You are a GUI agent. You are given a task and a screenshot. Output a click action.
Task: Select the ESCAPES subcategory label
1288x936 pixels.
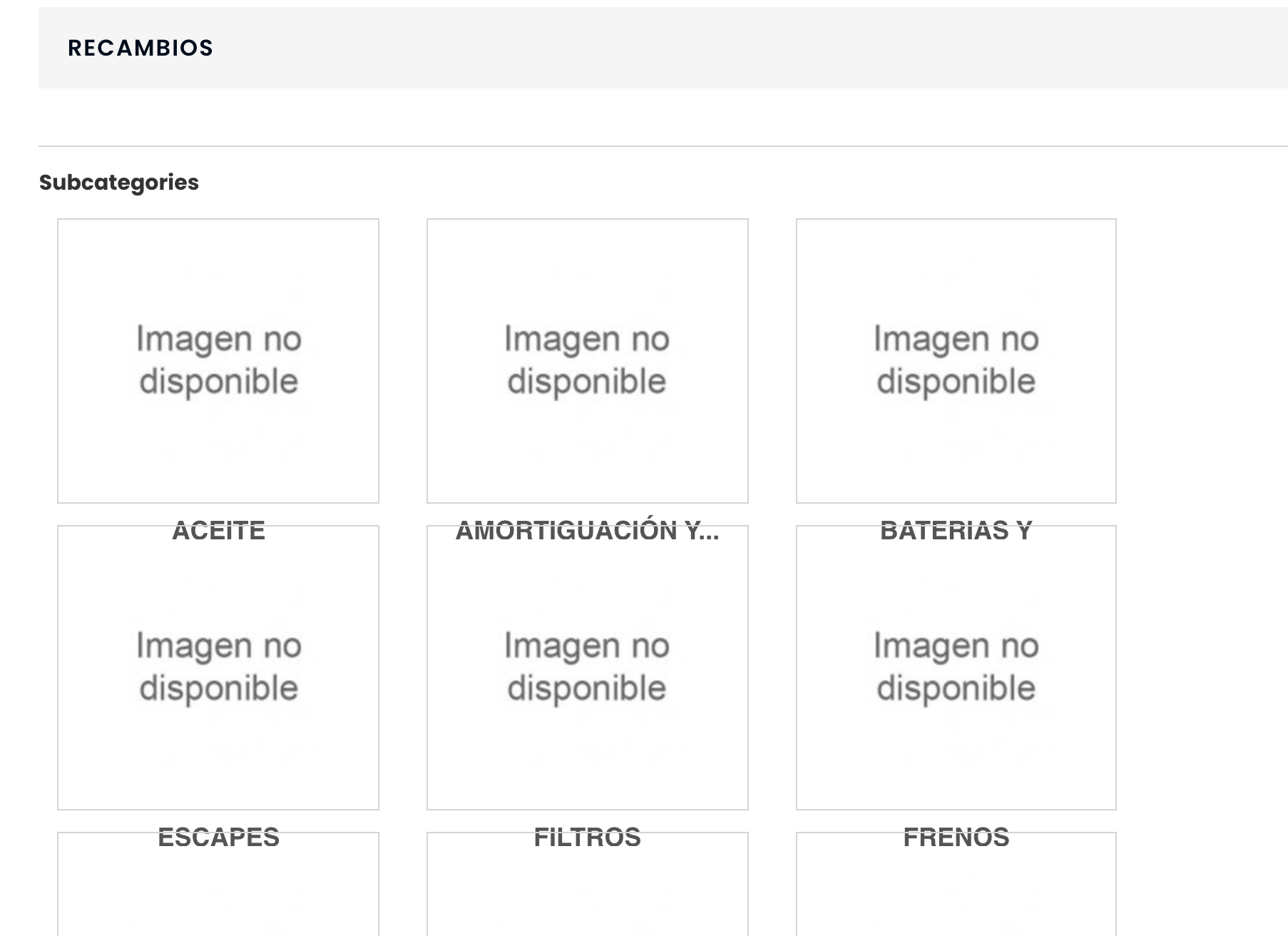[218, 838]
